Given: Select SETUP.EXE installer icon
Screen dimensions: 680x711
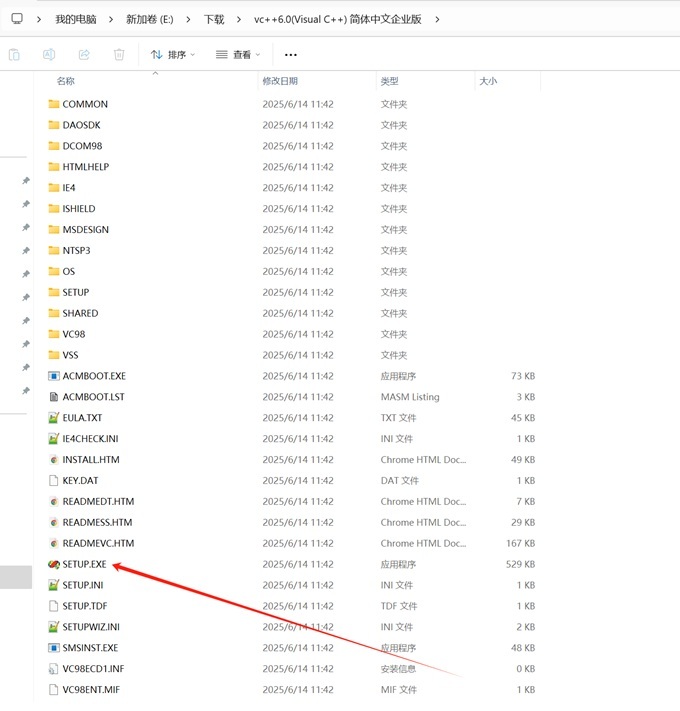Looking at the screenshot, I should click(54, 564).
